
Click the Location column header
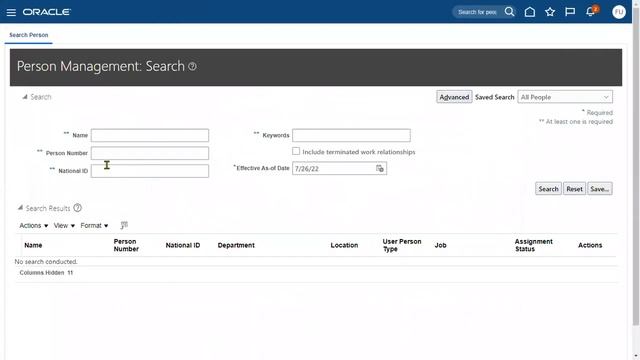click(x=344, y=245)
